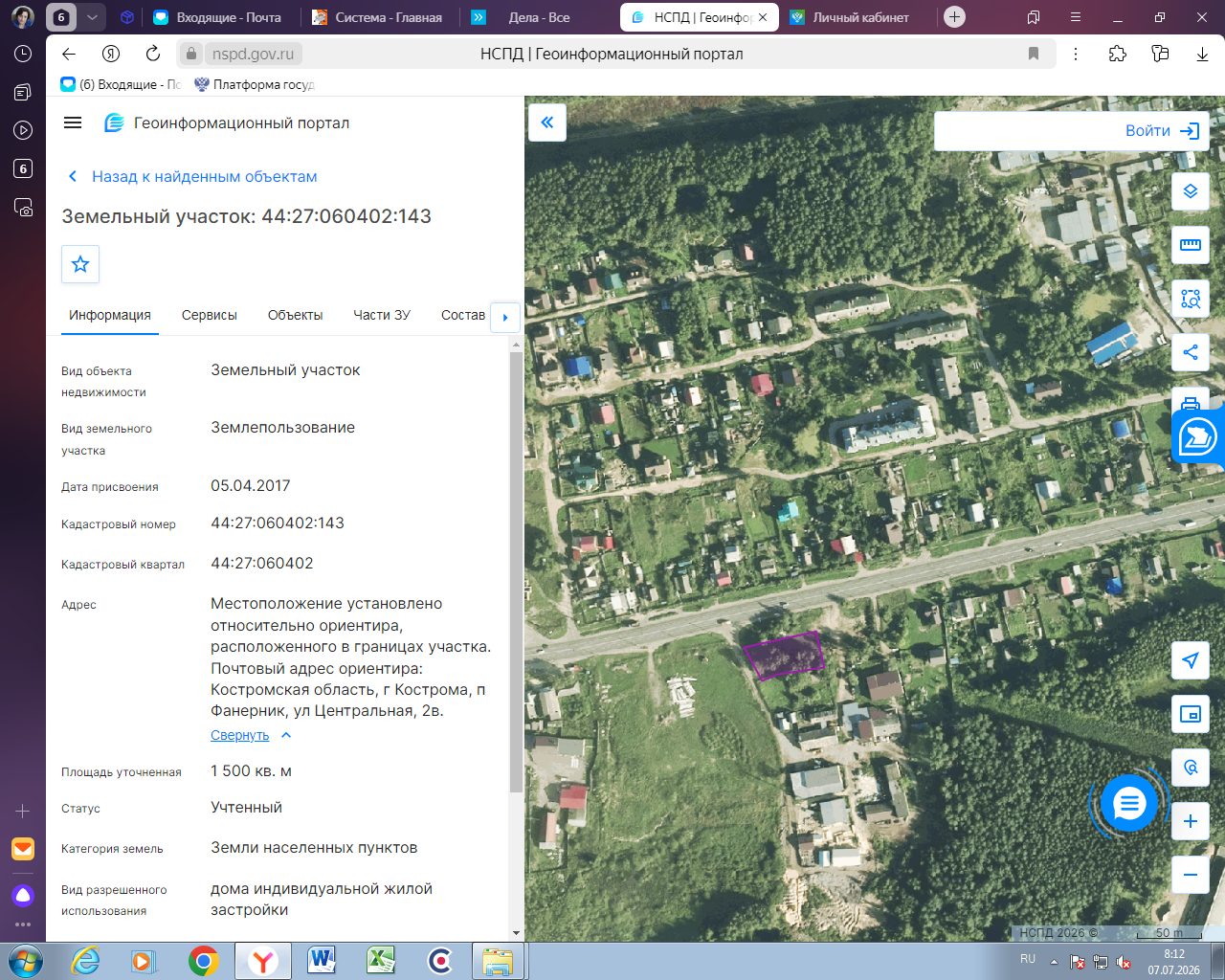Print the map with printer icon
Screen dimensions: 1225x980
point(1191,402)
